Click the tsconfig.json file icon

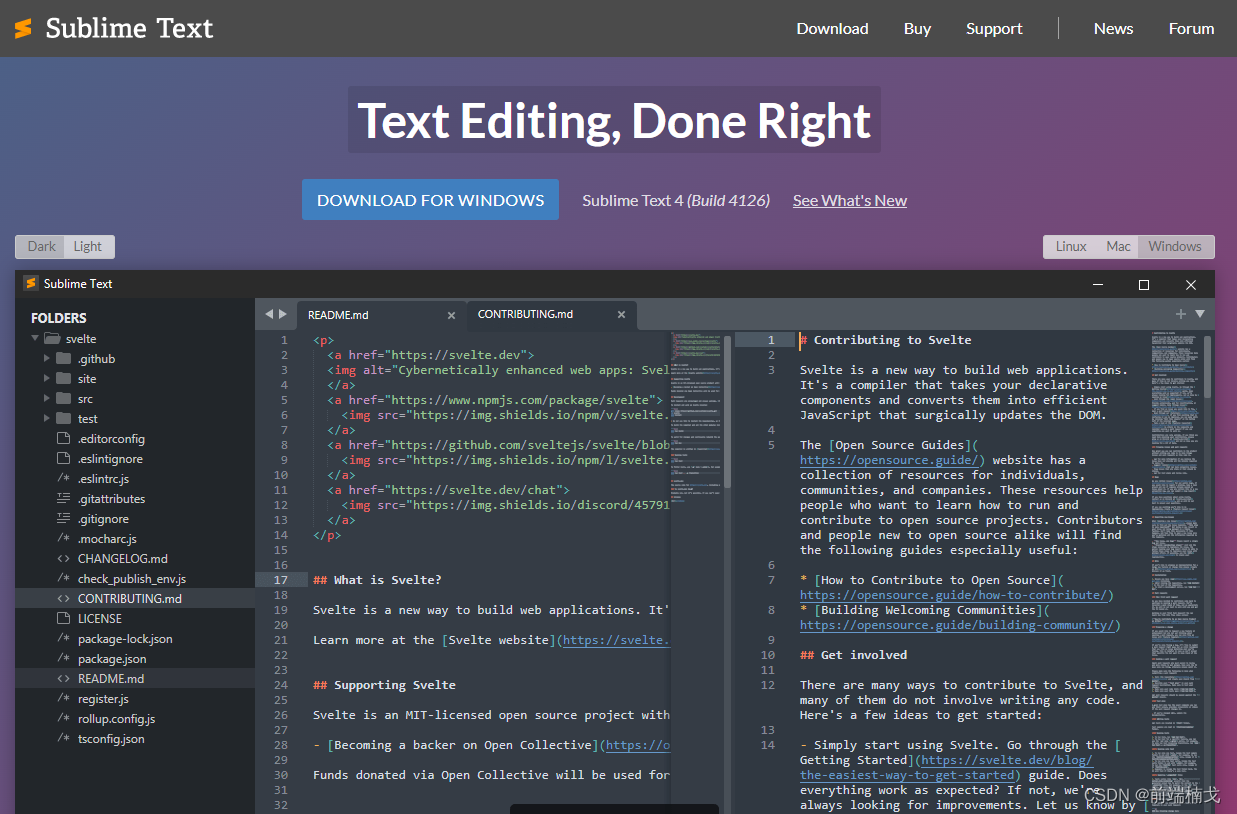[63, 739]
